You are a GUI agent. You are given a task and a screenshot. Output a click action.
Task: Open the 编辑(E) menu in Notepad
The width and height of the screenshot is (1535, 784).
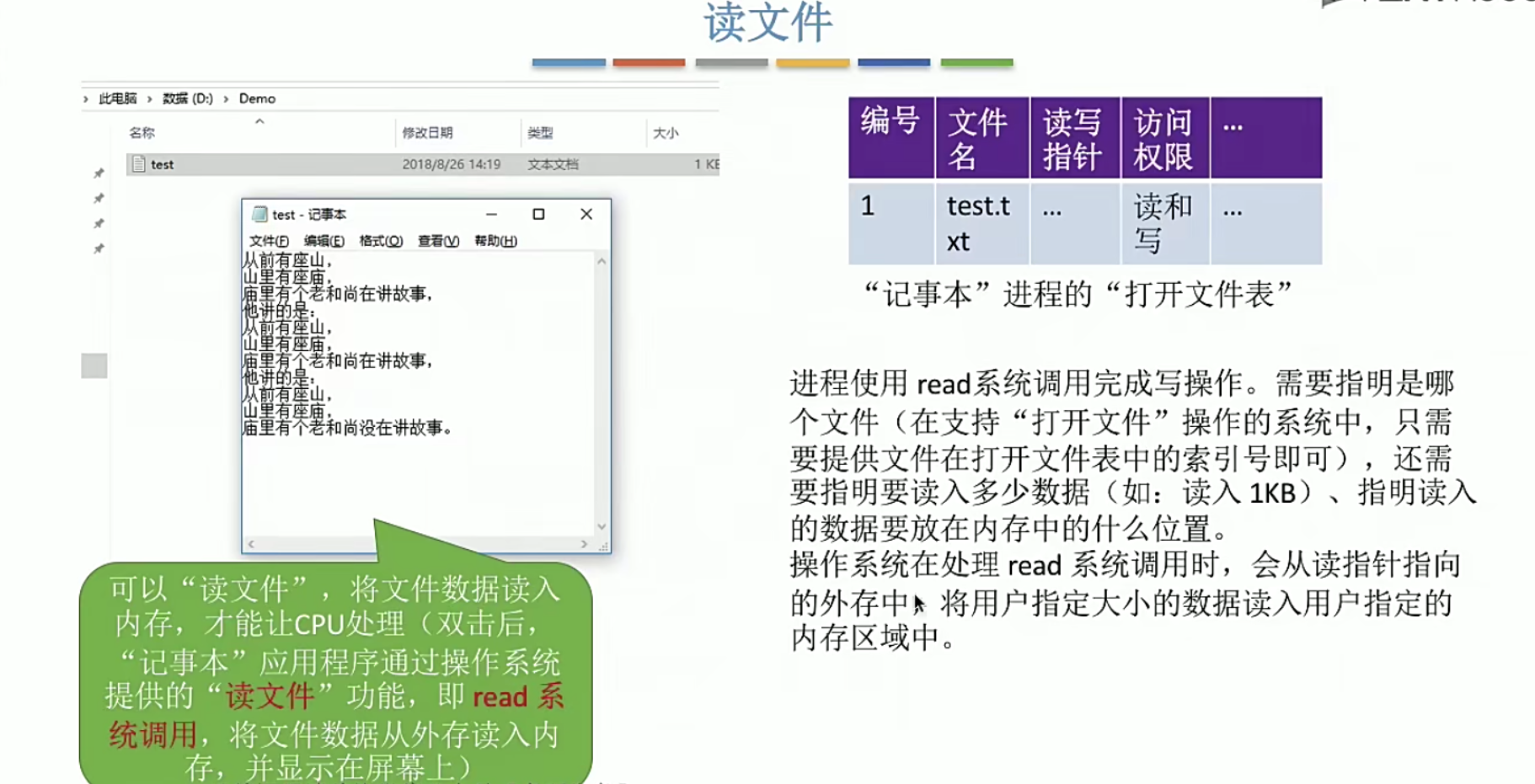[x=324, y=241]
